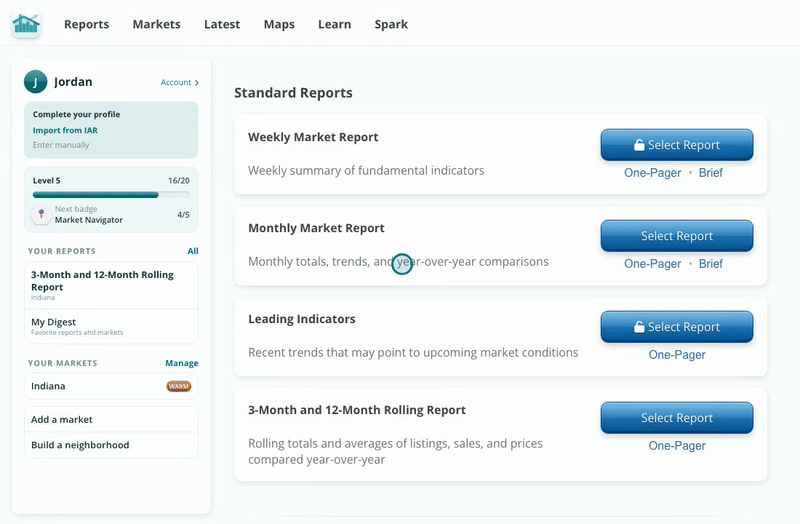Open My Digest in sidebar
Screen dimensions: 800x524
pyautogui.click(x=111, y=327)
